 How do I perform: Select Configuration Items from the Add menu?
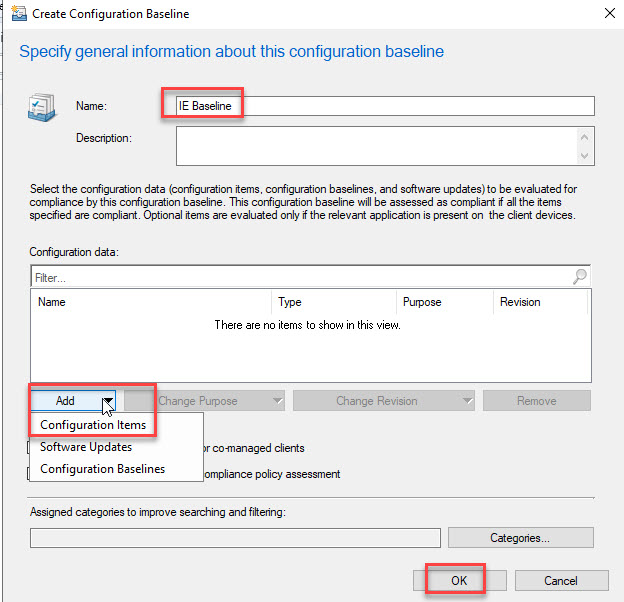pos(93,425)
